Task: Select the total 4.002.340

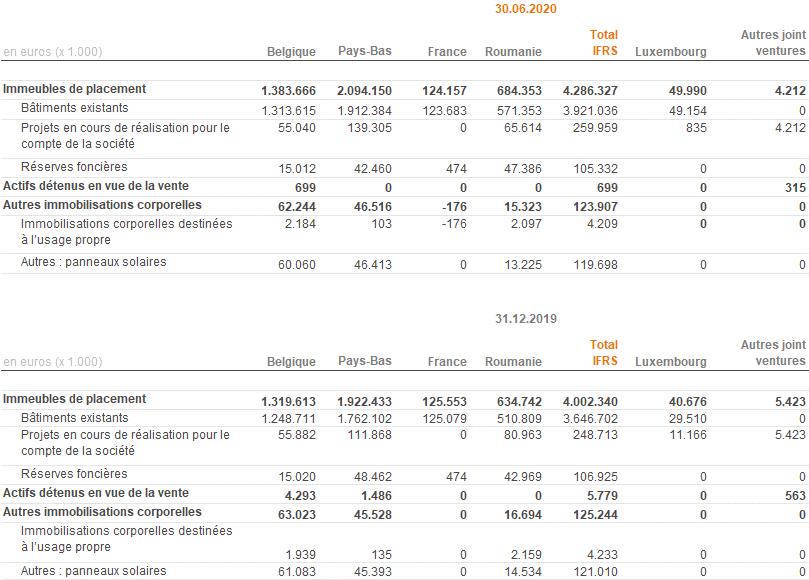Action: click(x=590, y=401)
